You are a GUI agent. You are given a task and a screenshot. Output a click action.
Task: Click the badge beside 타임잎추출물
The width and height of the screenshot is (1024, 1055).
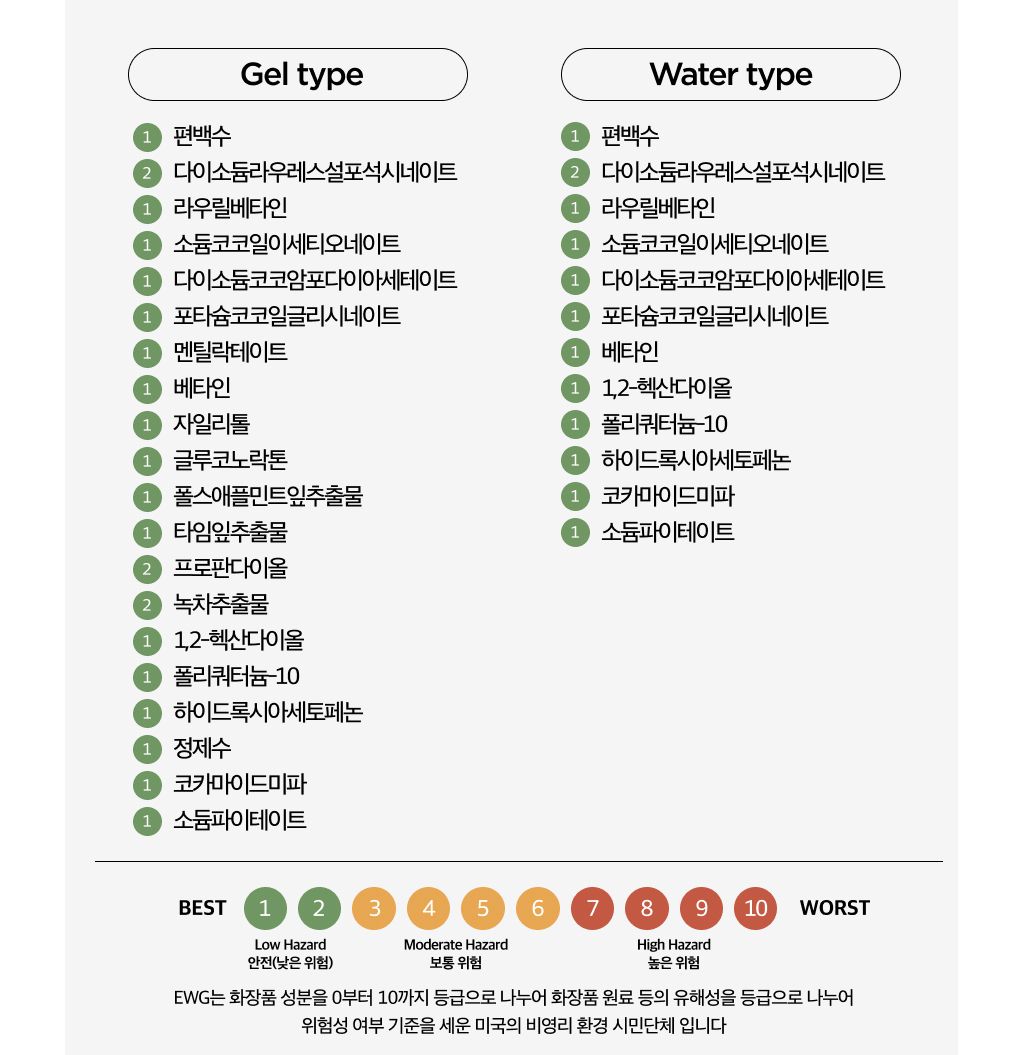[147, 533]
